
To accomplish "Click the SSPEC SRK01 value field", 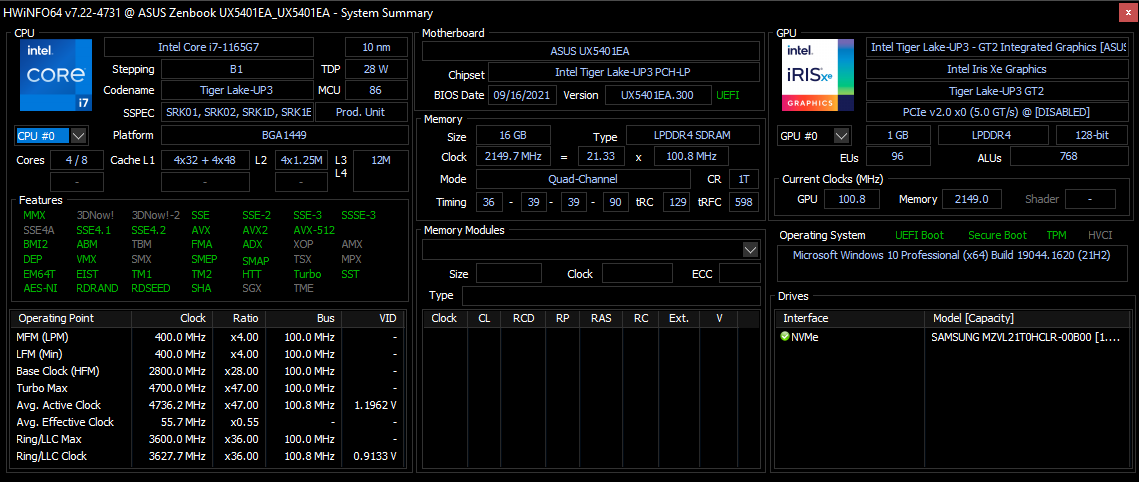I will (236, 113).
